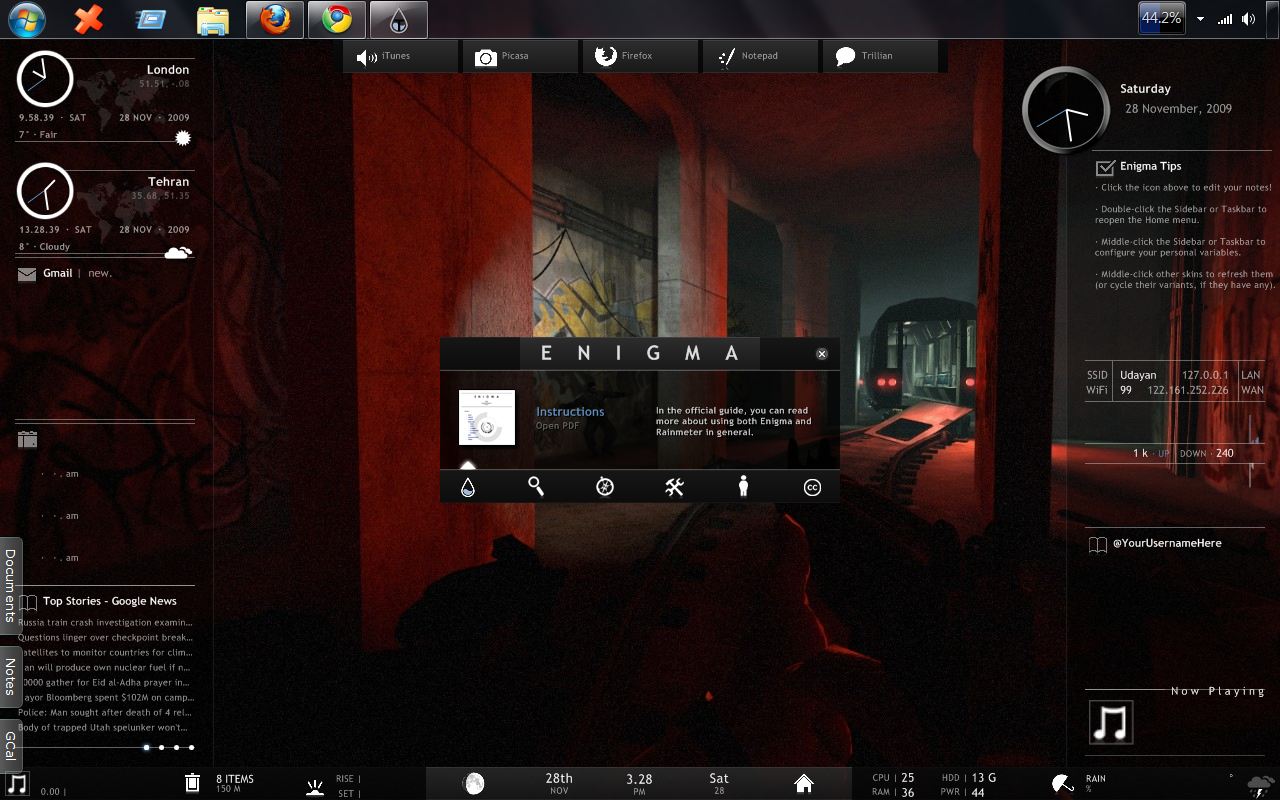Launch Firefox from the Enigma launcher bar
Viewport: 1280px width, 800px height.
pos(640,57)
